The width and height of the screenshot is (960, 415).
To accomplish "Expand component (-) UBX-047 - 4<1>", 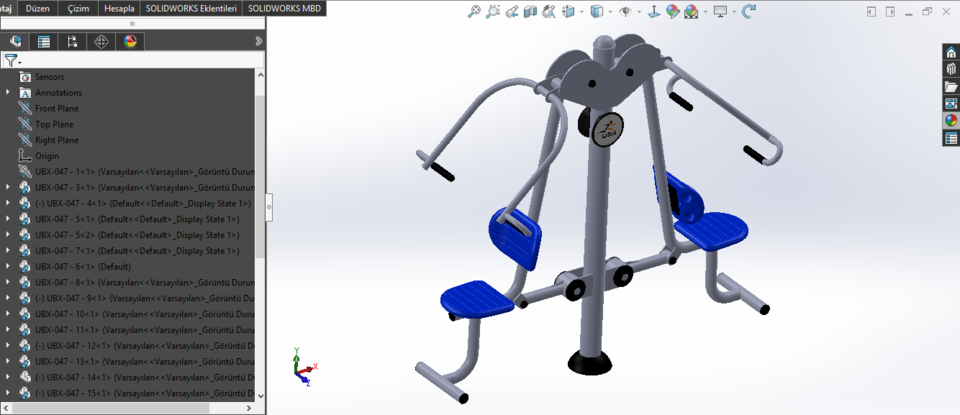I will tap(8, 203).
